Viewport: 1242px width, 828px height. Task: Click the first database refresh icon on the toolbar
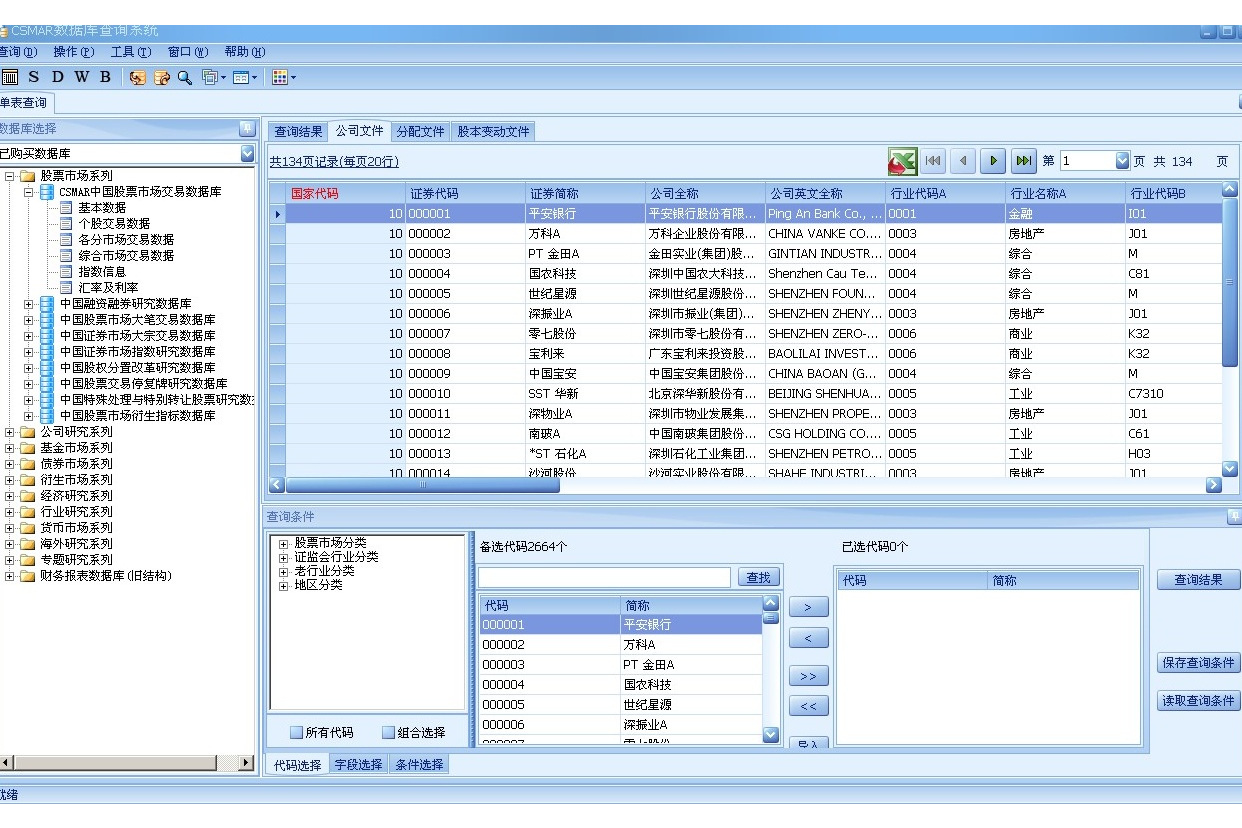(x=139, y=77)
